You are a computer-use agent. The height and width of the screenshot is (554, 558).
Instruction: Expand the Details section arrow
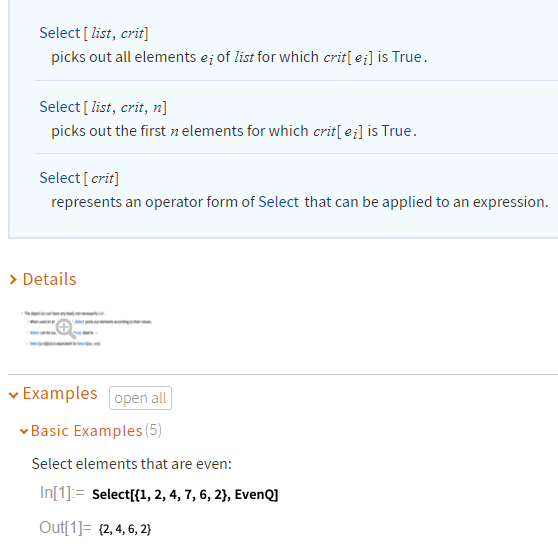(x=13, y=280)
